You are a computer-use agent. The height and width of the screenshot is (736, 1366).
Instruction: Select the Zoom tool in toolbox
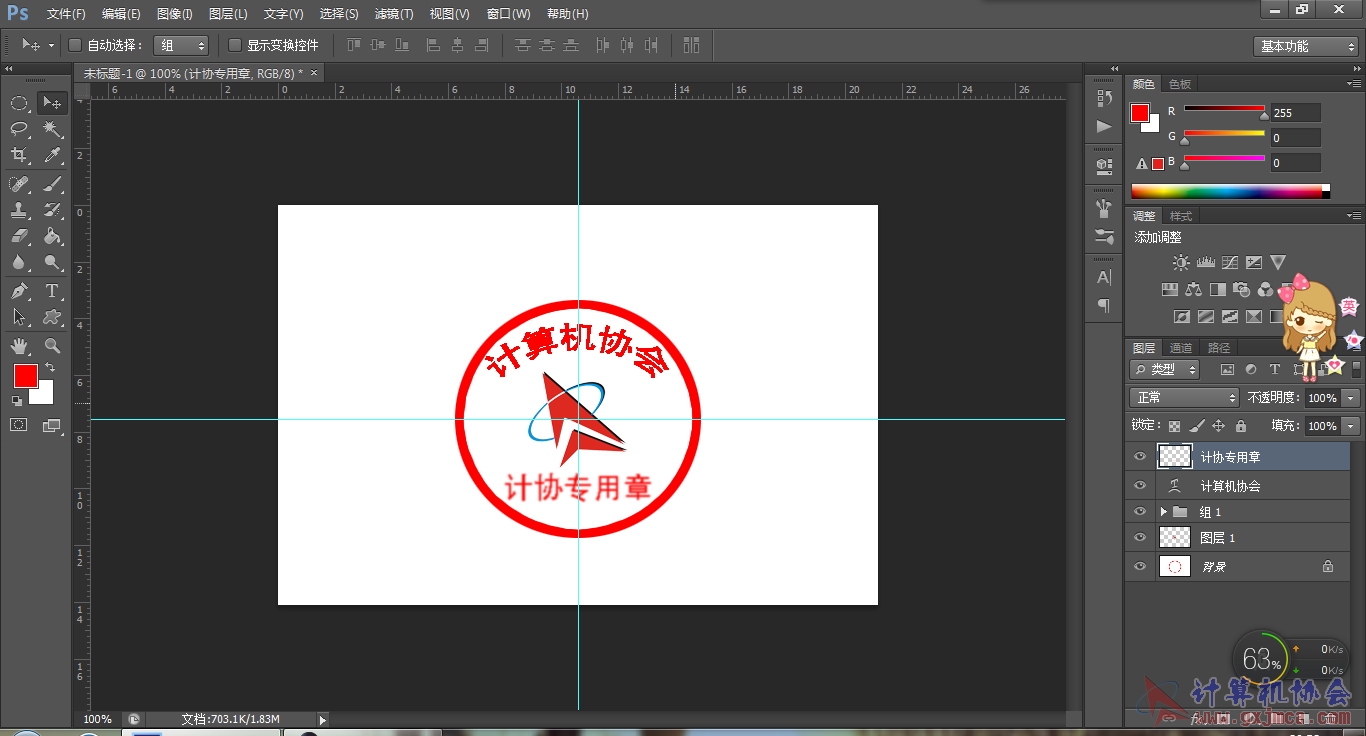53,346
